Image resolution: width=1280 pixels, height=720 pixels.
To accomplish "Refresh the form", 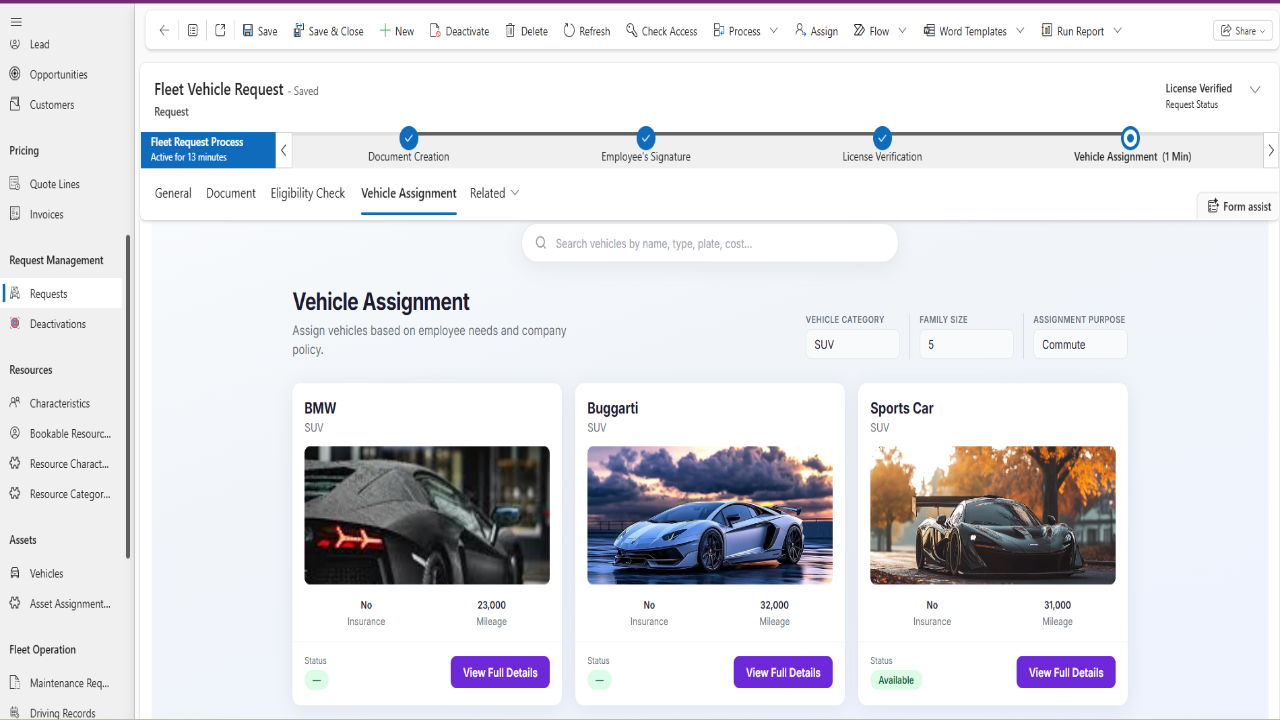I will click(x=586, y=31).
